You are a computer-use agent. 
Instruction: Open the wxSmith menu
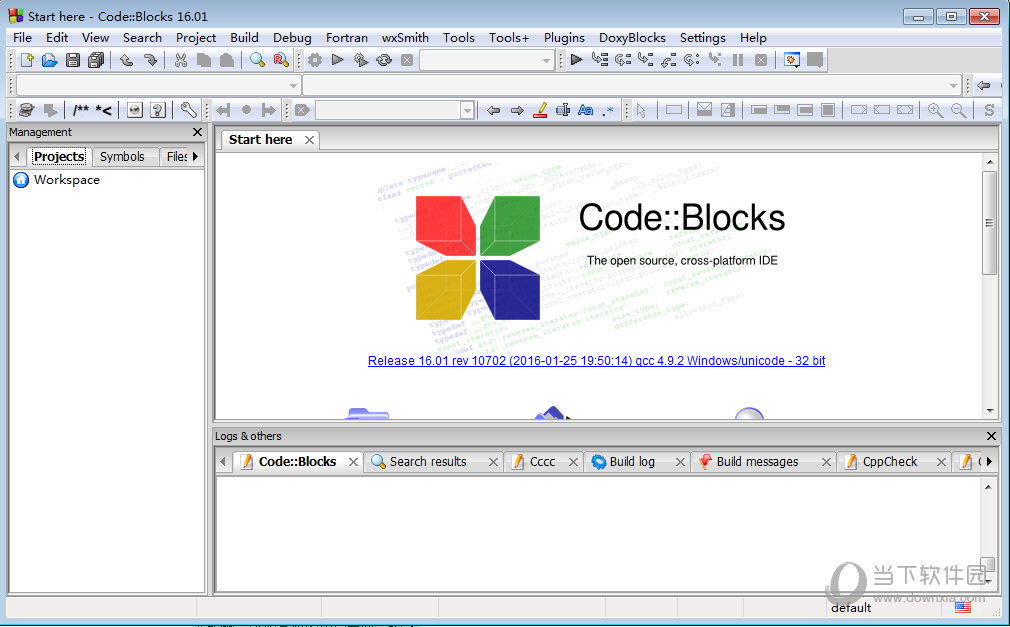tap(405, 37)
